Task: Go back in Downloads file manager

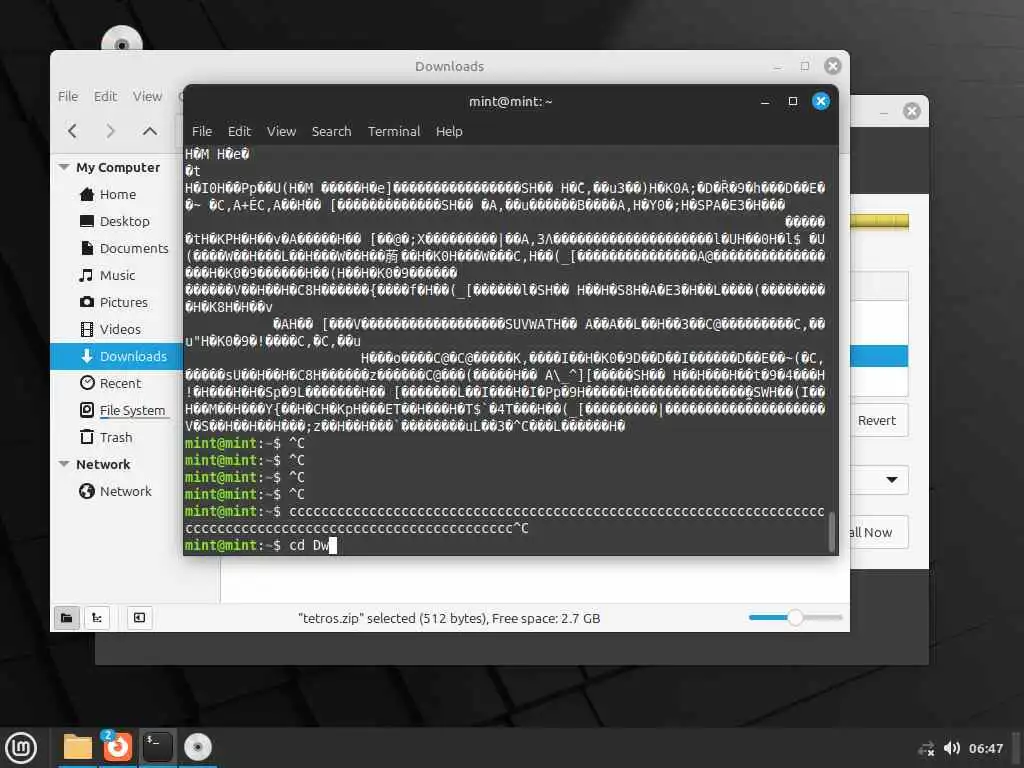Action: (72, 131)
